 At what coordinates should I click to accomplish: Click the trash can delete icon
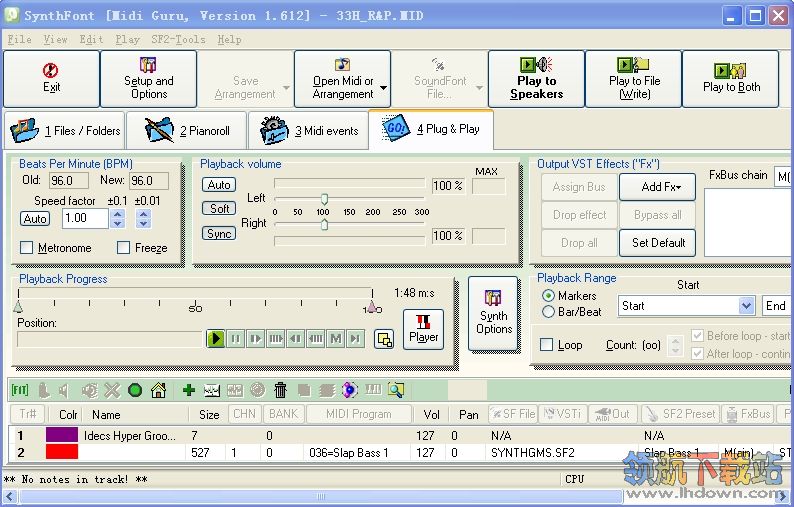click(x=281, y=390)
